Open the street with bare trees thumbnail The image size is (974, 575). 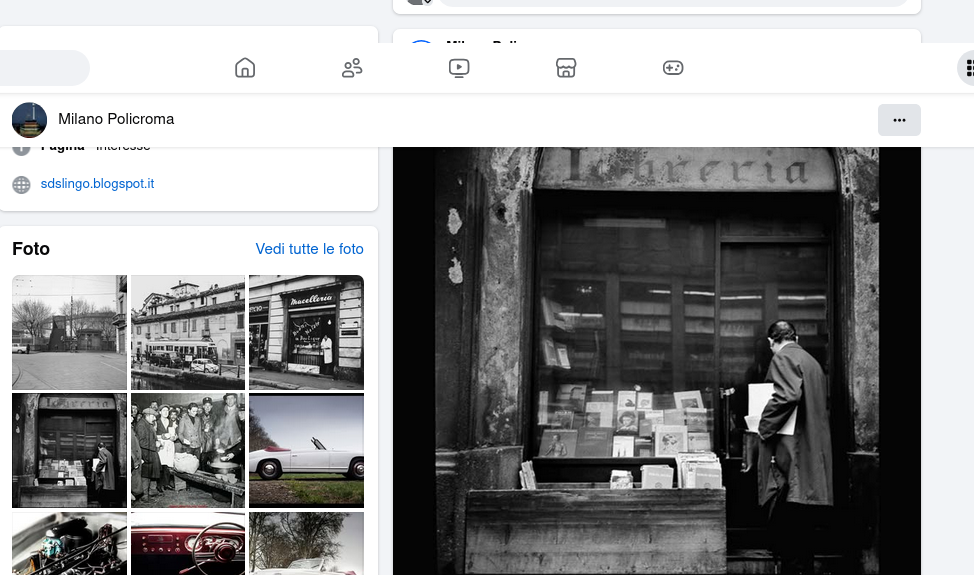coord(69,332)
